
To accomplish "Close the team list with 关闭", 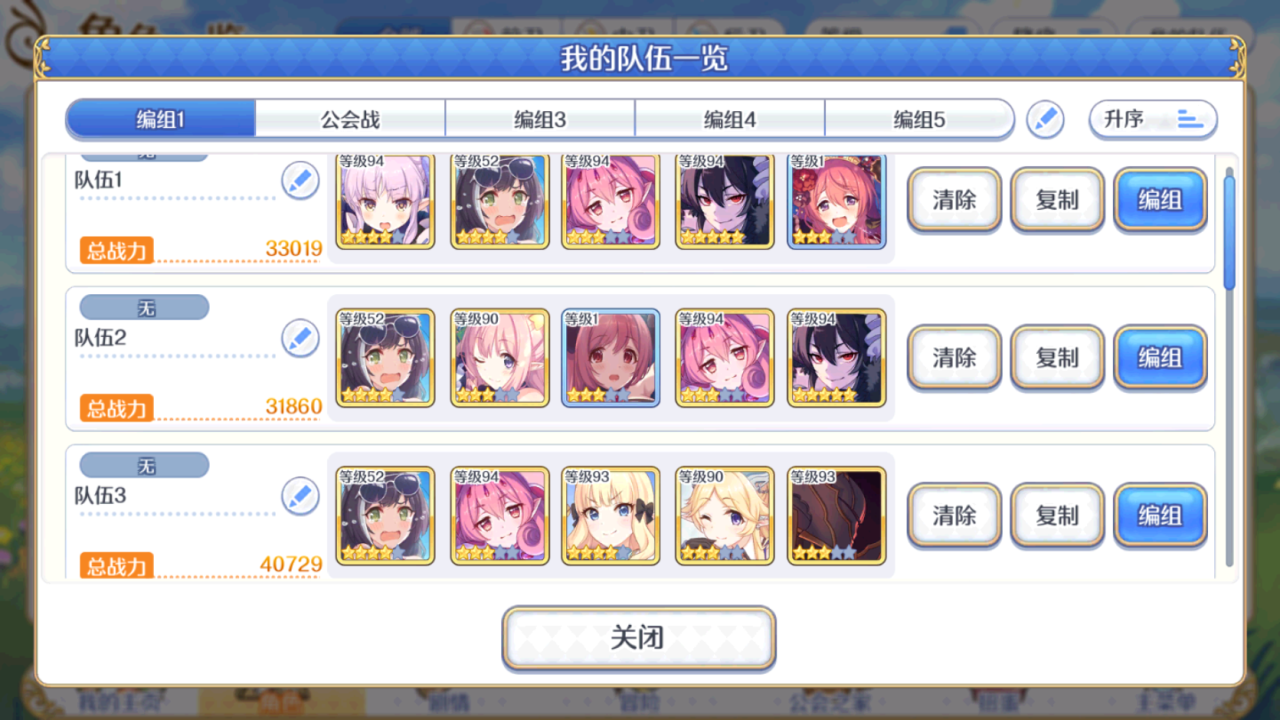I will click(x=639, y=637).
